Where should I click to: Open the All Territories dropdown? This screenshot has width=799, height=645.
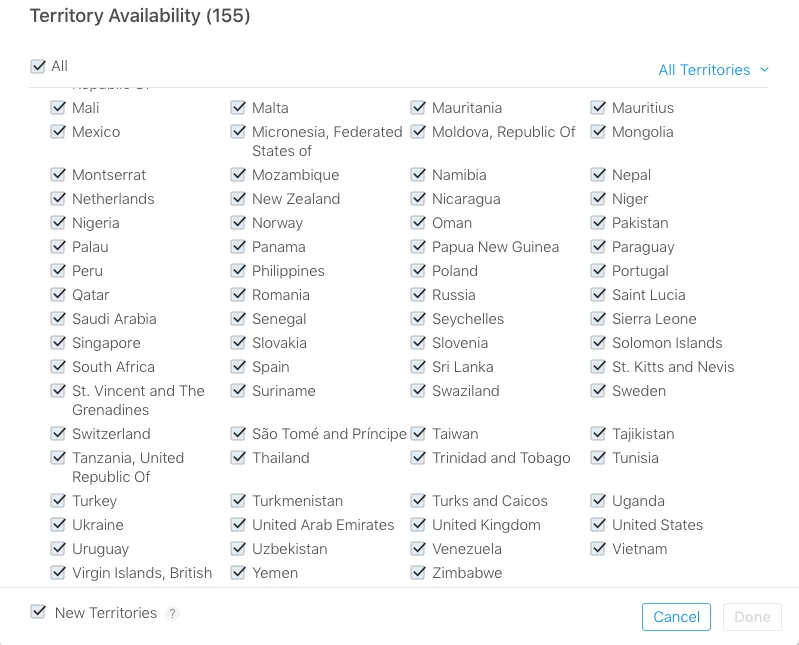point(714,70)
